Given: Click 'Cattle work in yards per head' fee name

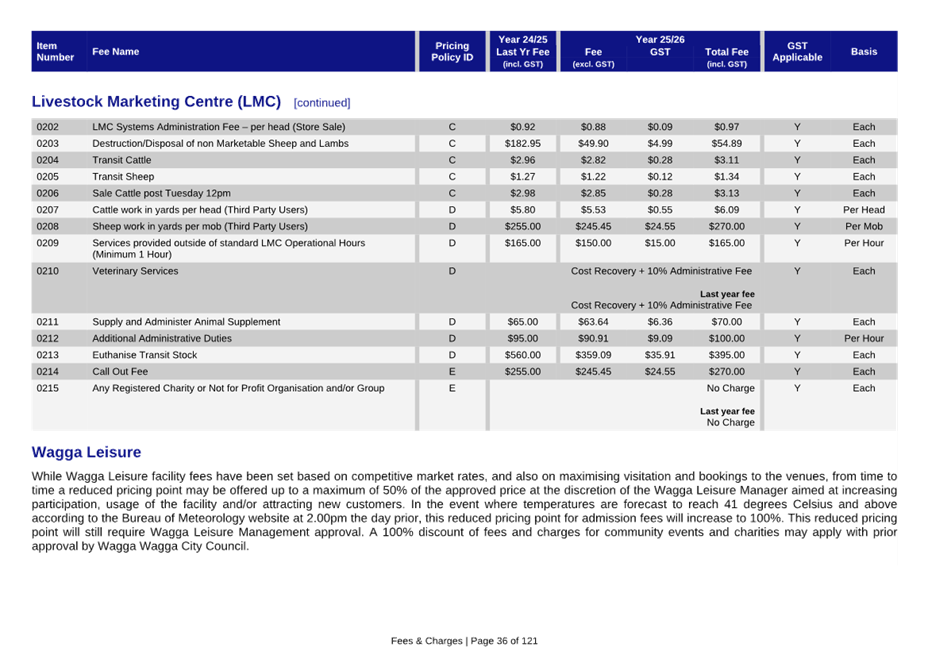Looking at the screenshot, I should tap(200, 210).
